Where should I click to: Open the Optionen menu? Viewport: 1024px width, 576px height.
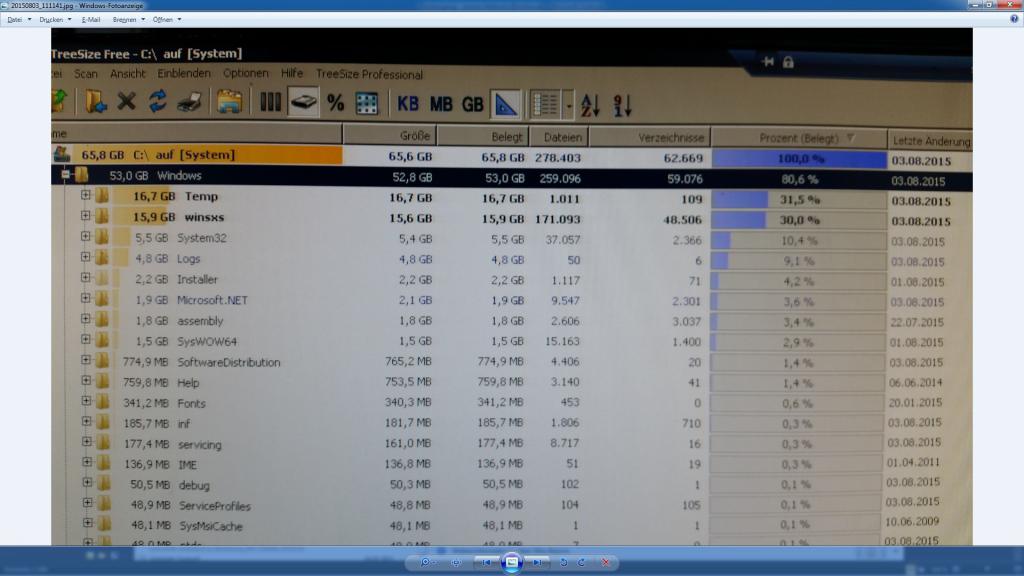coord(246,74)
